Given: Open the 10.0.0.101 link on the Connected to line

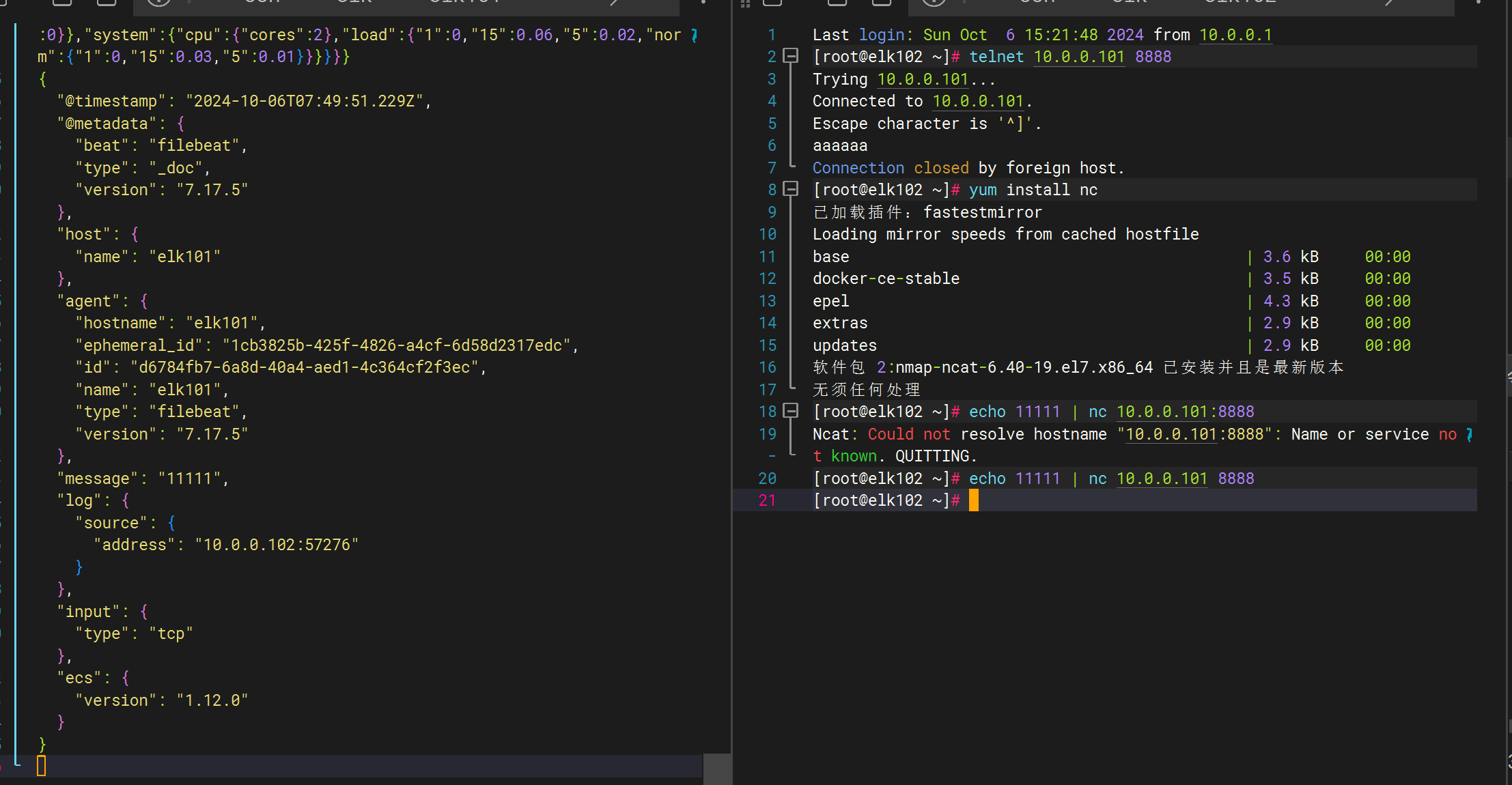Looking at the screenshot, I should tap(978, 101).
